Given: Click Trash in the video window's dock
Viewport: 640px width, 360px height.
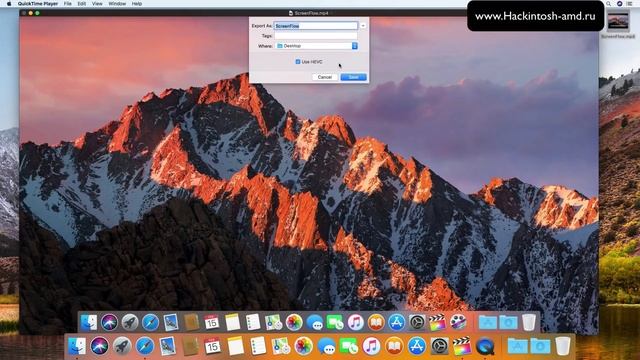Looking at the screenshot, I should [529, 322].
